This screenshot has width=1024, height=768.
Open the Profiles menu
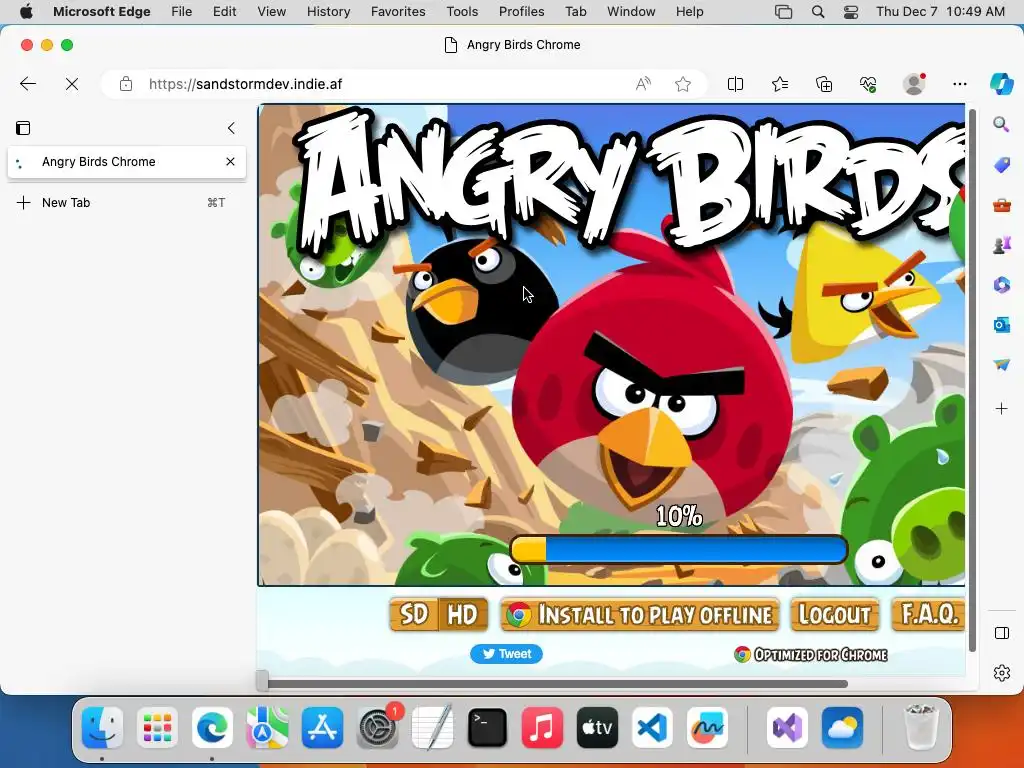click(522, 11)
